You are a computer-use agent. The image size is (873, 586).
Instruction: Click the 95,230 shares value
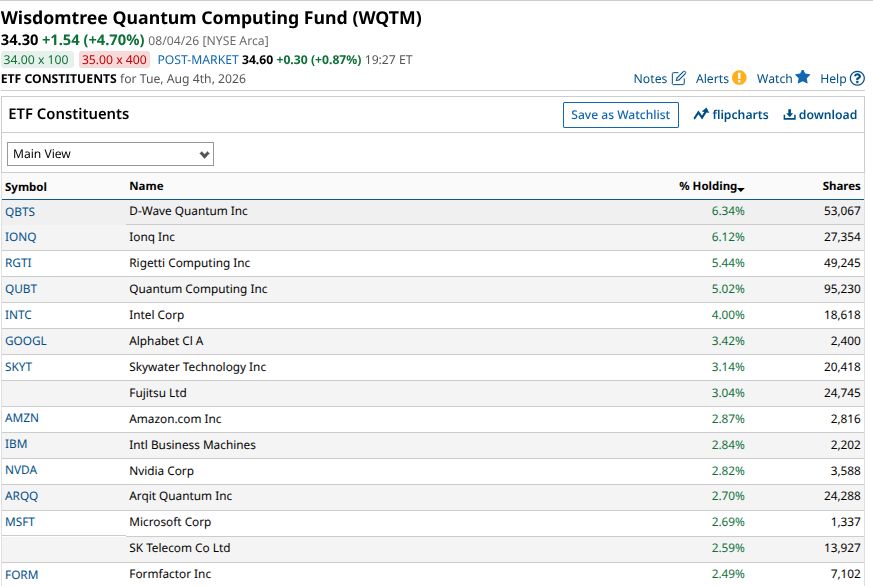click(842, 289)
